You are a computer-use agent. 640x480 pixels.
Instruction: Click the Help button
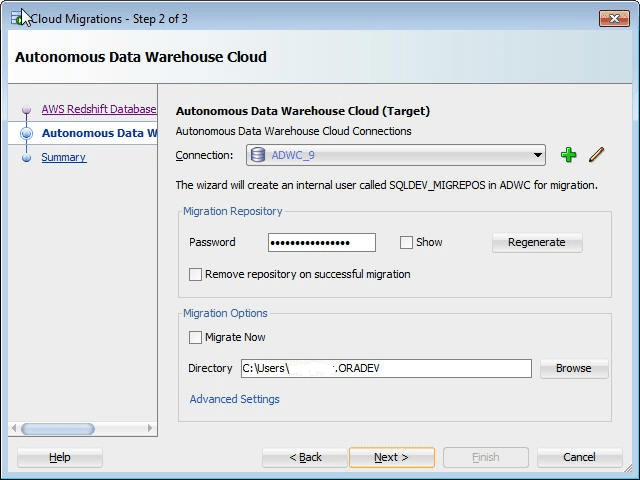(60, 457)
